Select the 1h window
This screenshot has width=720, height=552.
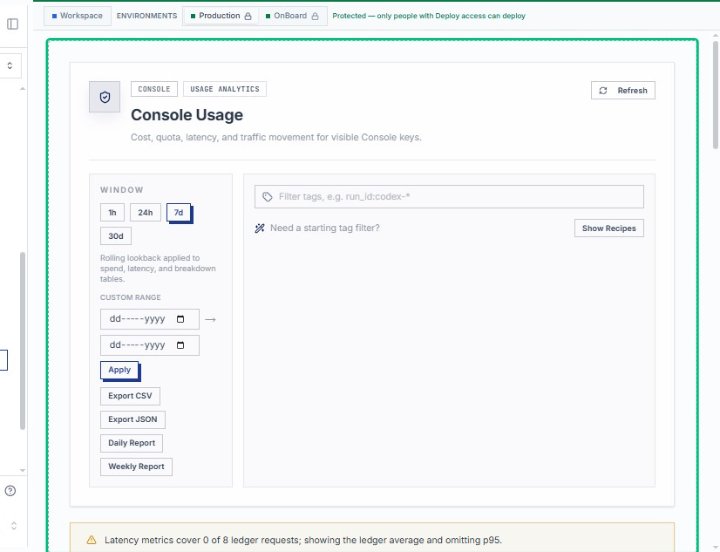(x=112, y=213)
